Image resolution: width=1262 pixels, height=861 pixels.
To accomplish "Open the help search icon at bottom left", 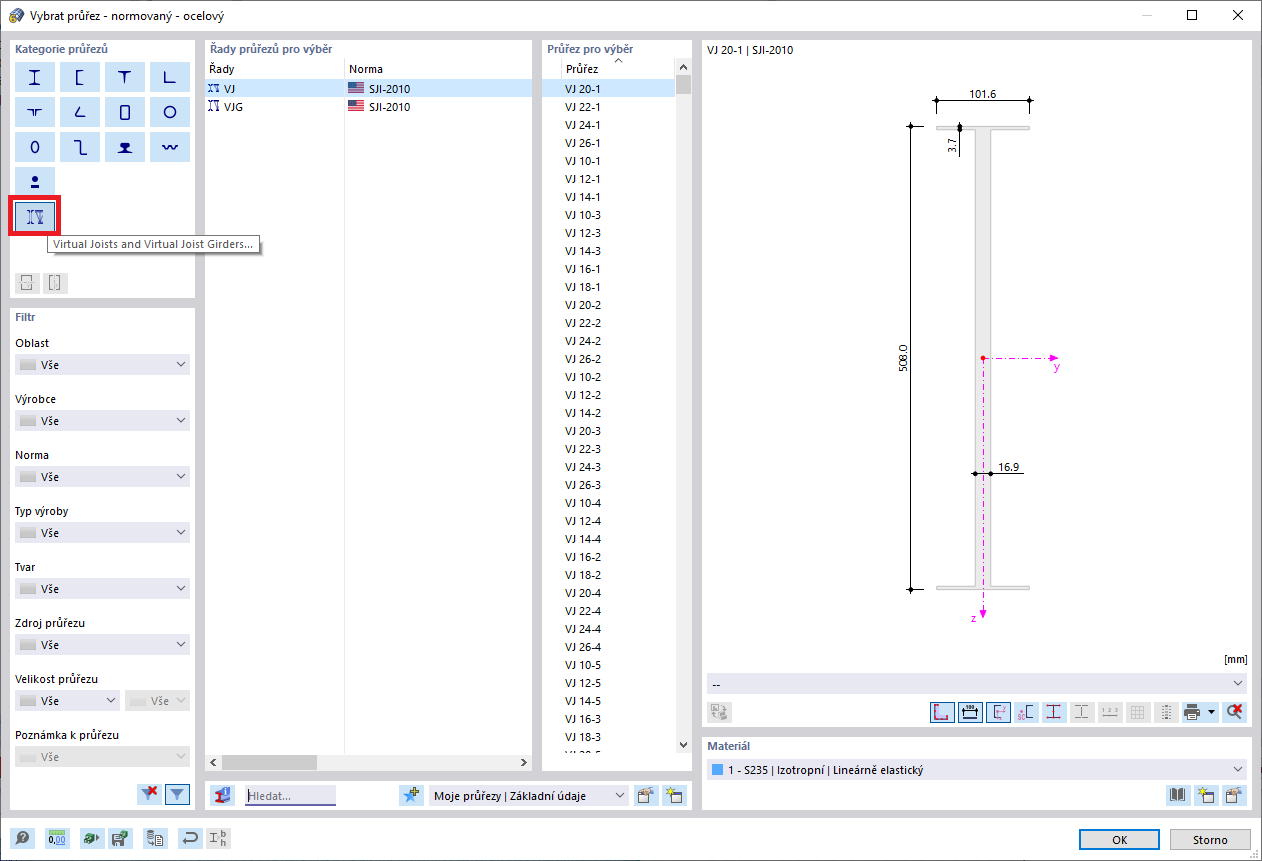I will [x=22, y=839].
